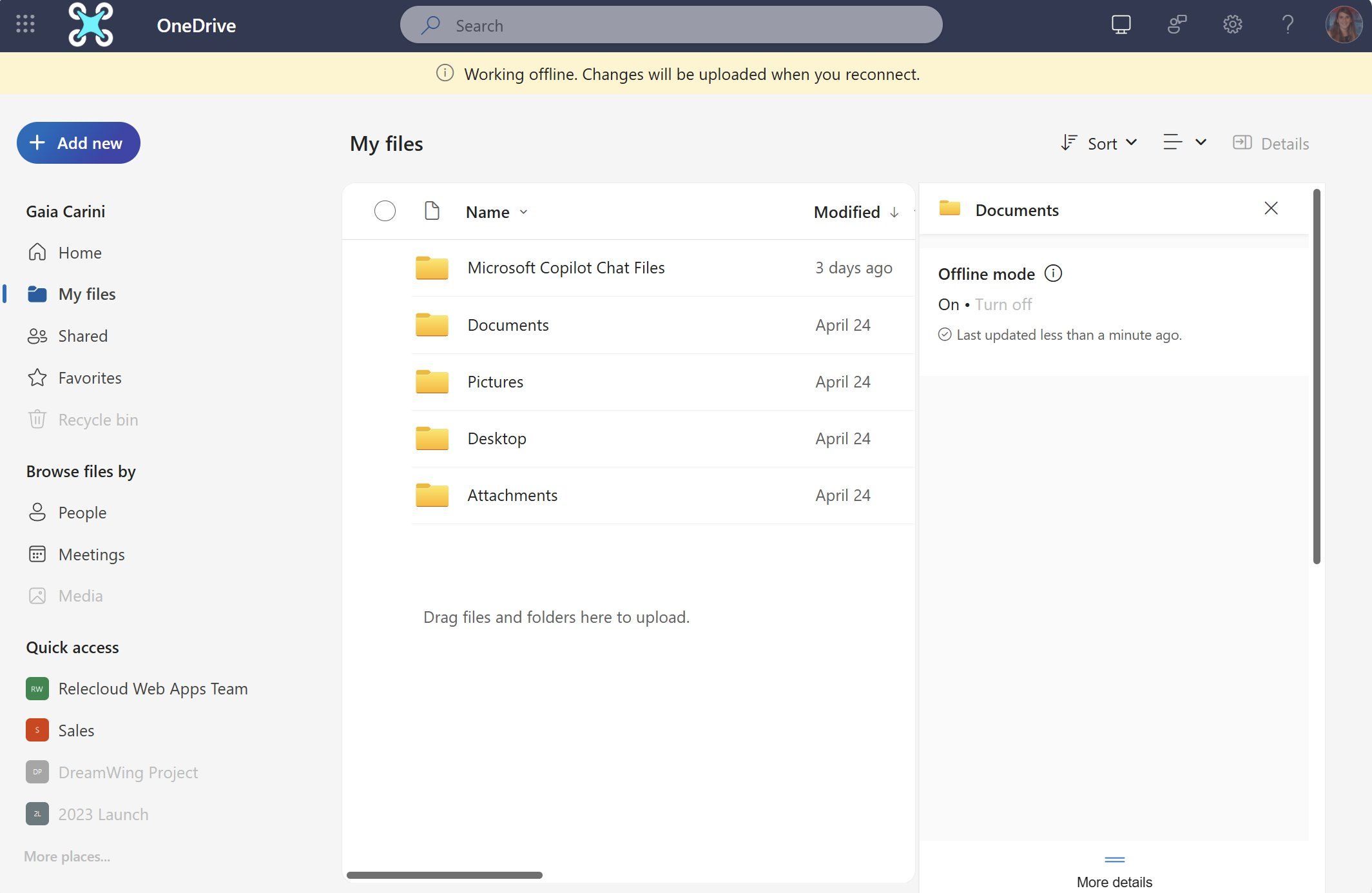Image resolution: width=1372 pixels, height=893 pixels.
Task: Click the presentation screen icon in header
Action: click(1121, 25)
